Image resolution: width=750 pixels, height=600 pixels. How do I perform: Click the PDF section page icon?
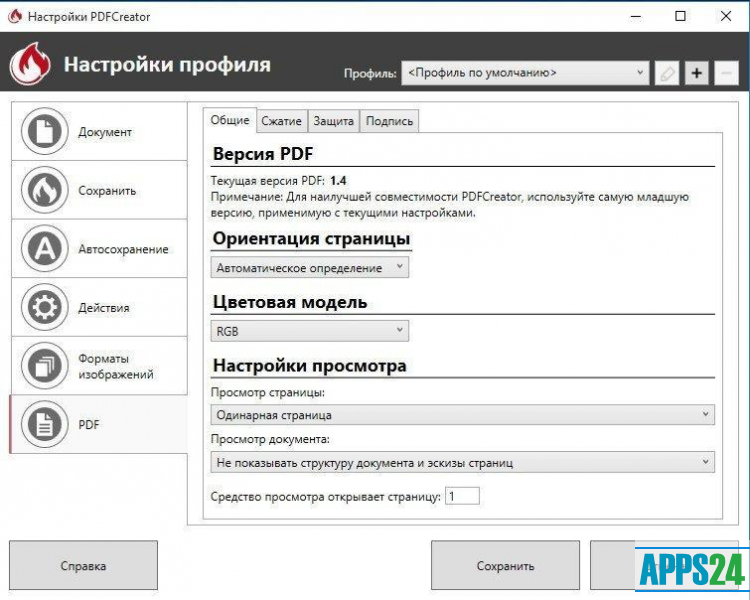click(44, 424)
